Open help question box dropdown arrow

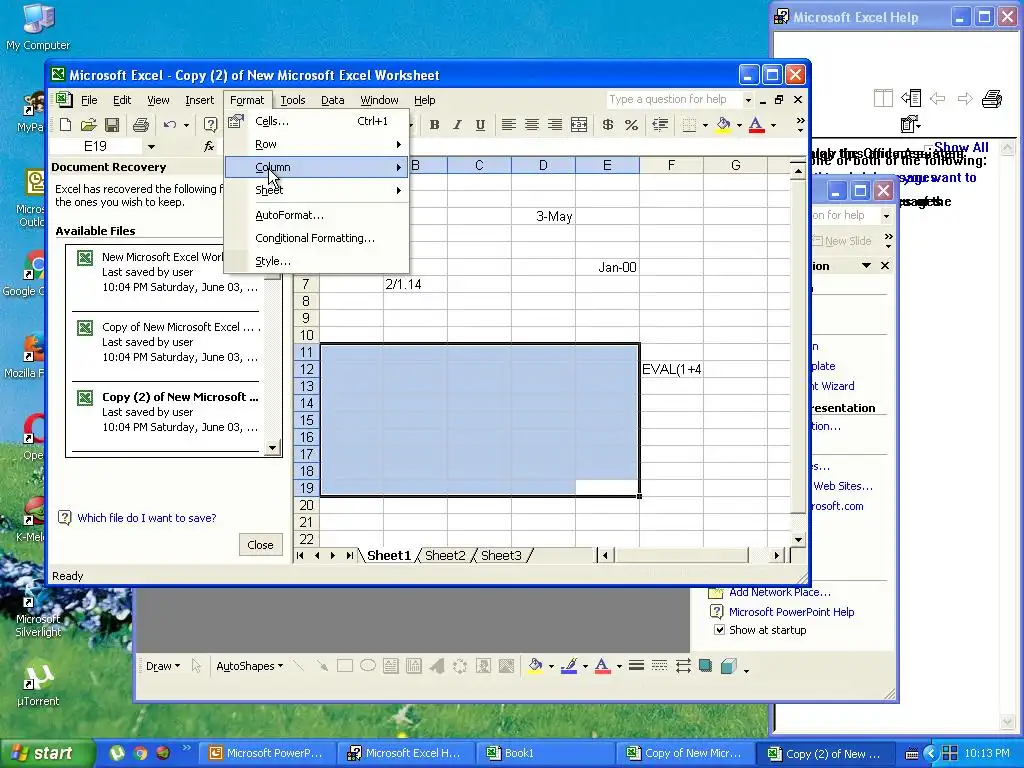[x=748, y=100]
